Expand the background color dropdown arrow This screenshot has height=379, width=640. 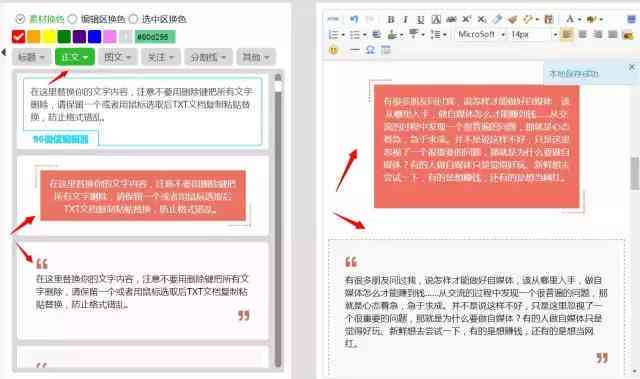(601, 20)
